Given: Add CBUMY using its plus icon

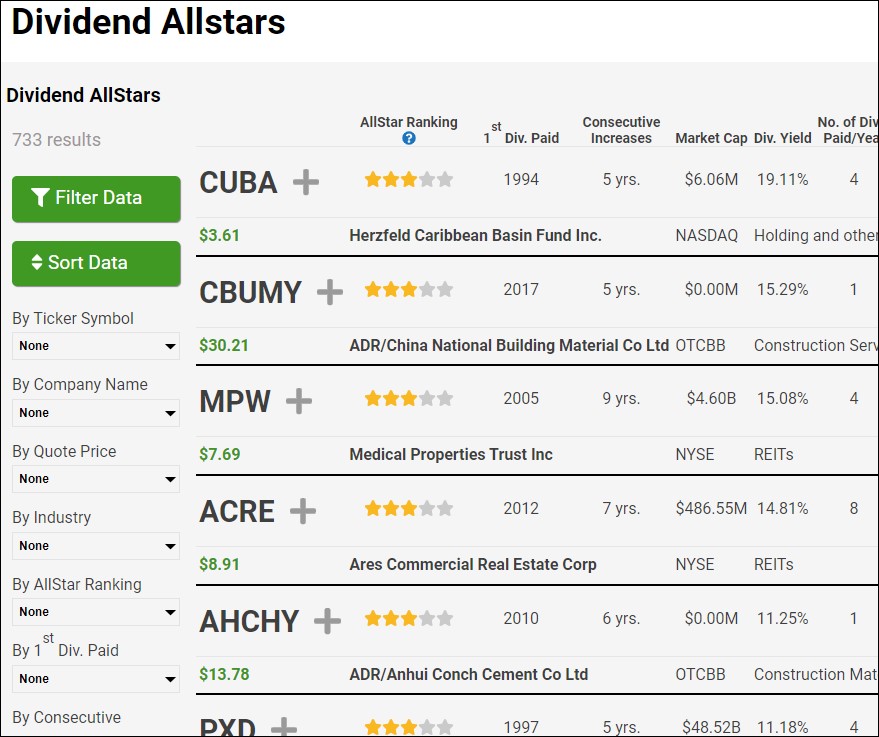Looking at the screenshot, I should point(330,292).
